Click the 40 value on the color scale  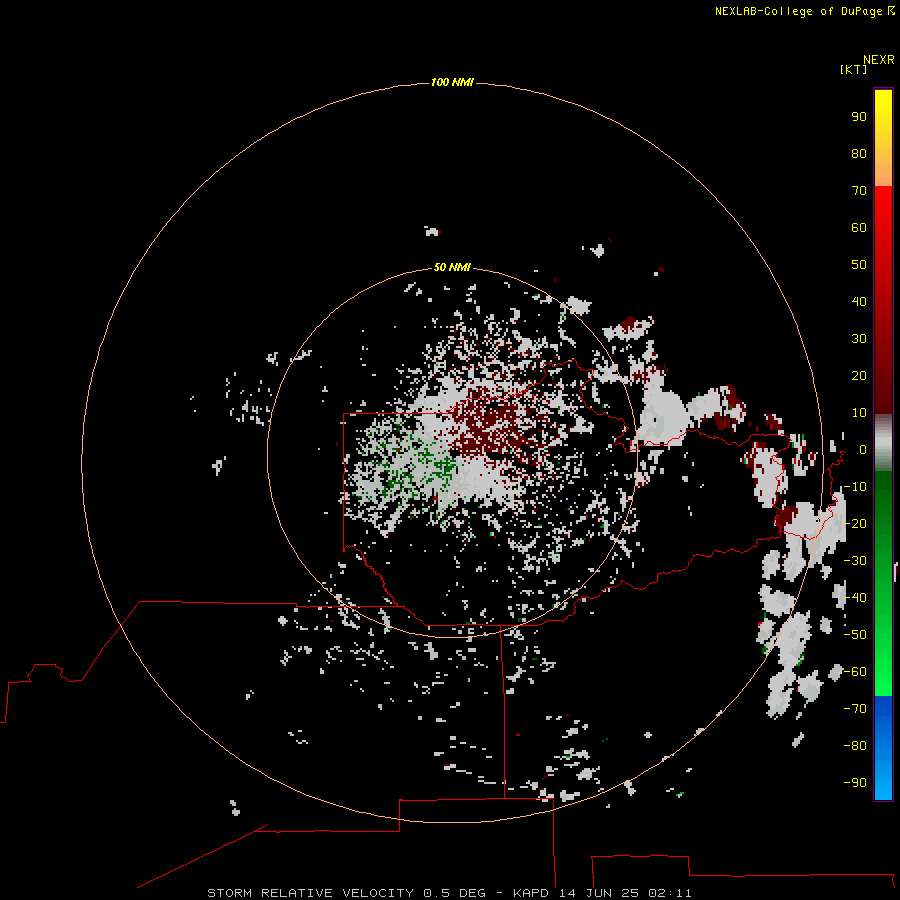click(859, 302)
